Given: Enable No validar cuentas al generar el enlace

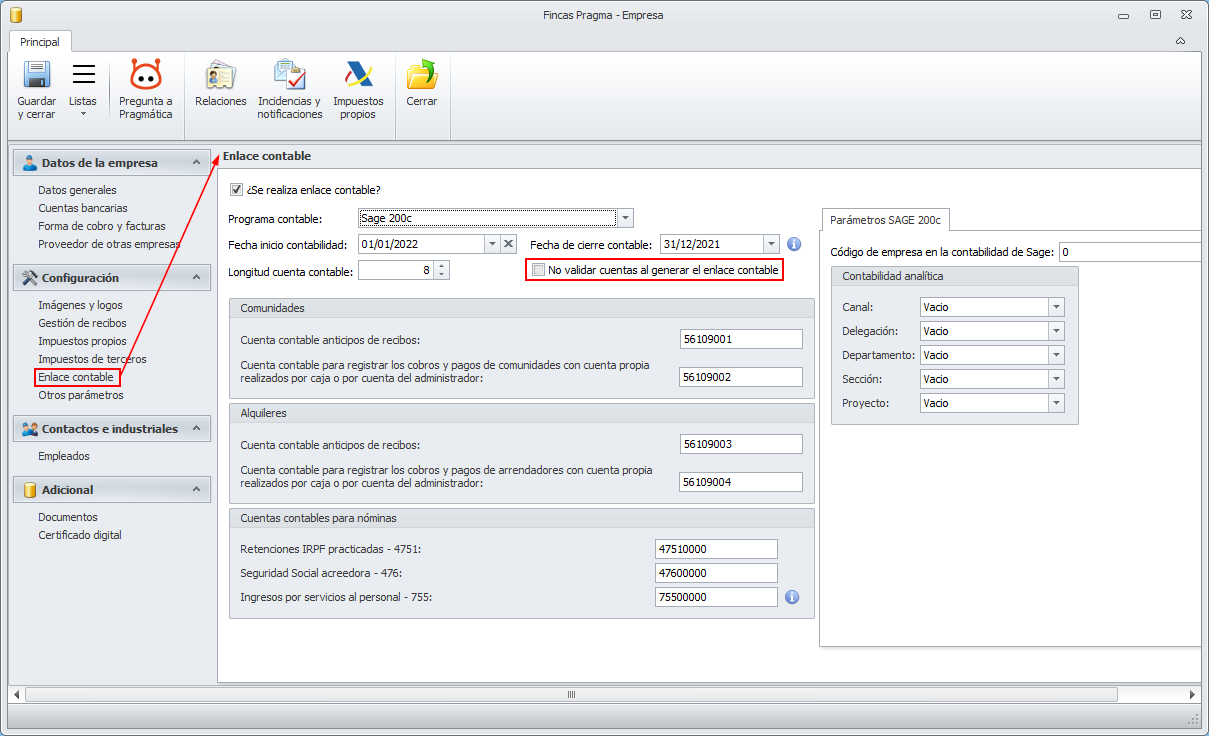Looking at the screenshot, I should (x=539, y=270).
